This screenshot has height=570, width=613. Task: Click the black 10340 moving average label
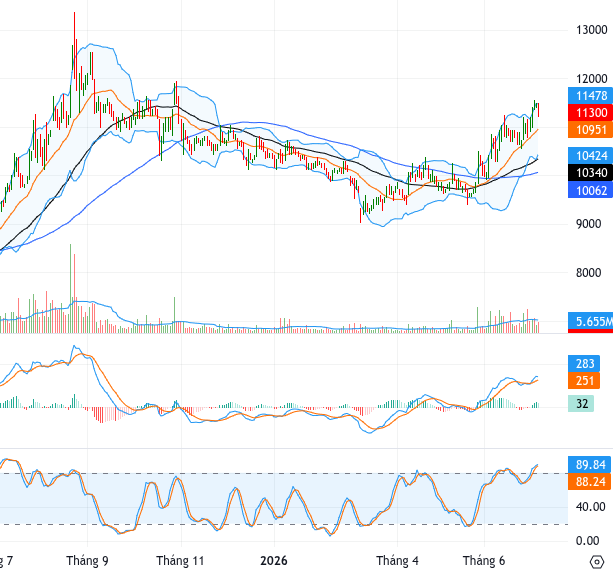(590, 172)
